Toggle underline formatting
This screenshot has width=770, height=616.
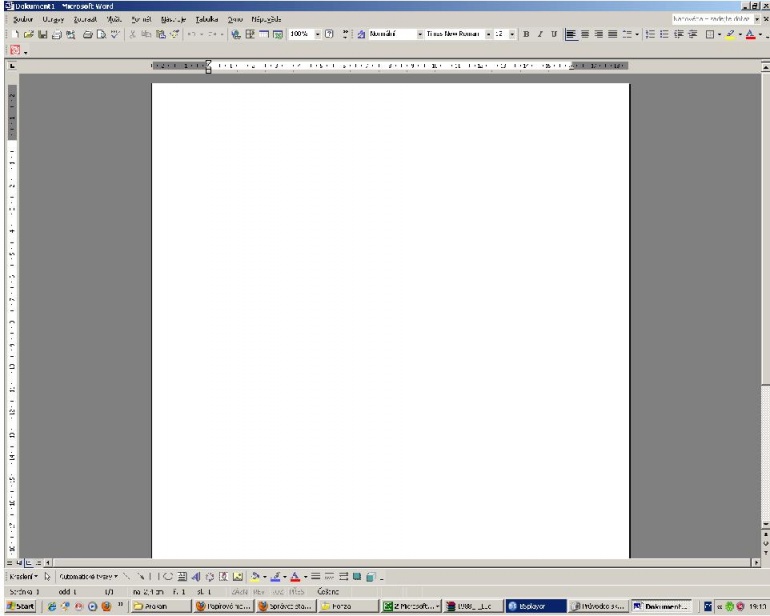point(553,34)
